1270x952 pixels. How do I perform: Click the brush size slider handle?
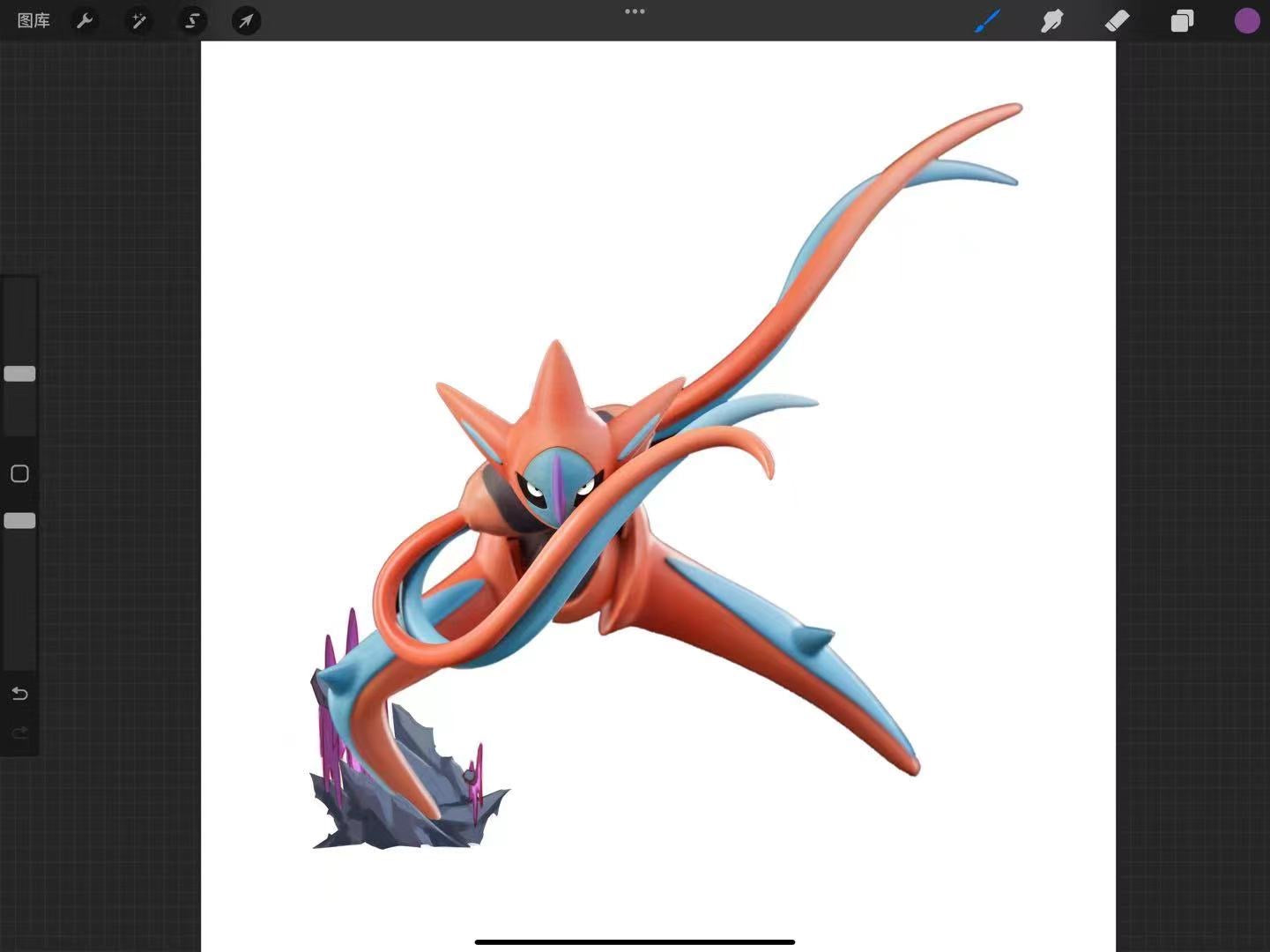tap(19, 374)
